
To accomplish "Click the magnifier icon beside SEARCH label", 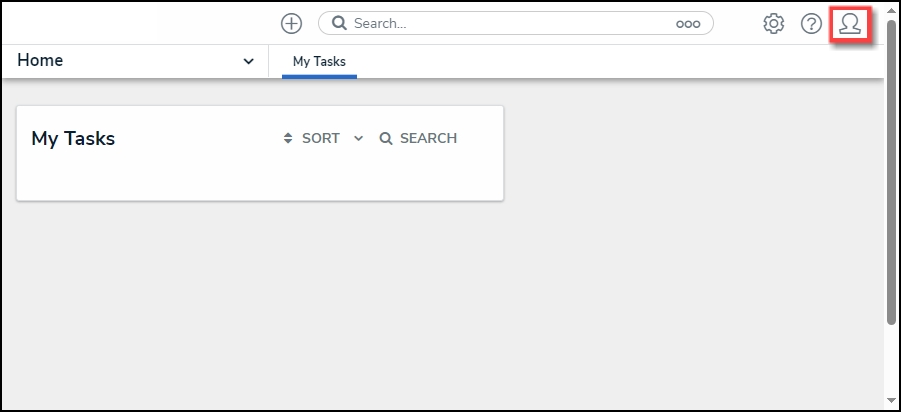I will (x=386, y=139).
